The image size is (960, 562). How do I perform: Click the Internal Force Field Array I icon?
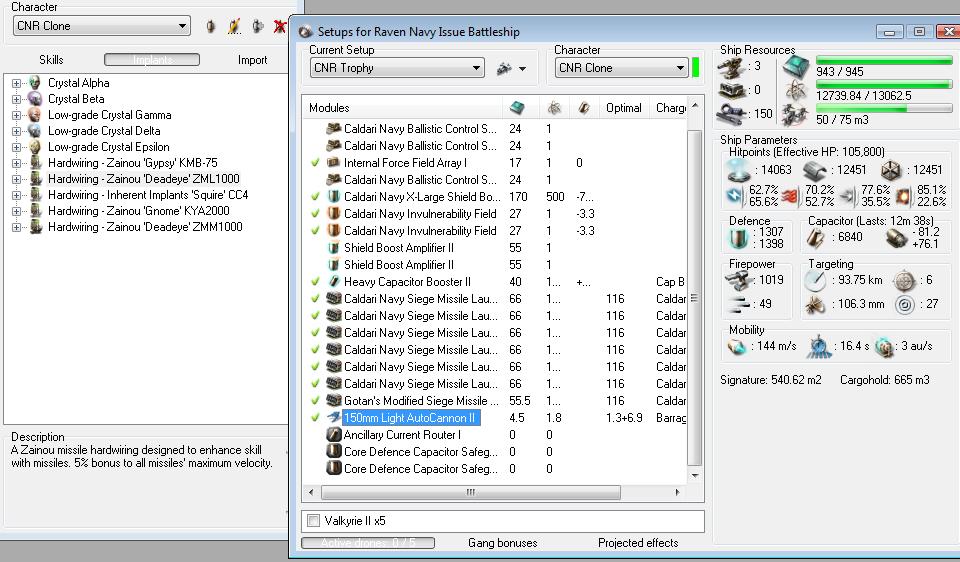click(x=334, y=163)
